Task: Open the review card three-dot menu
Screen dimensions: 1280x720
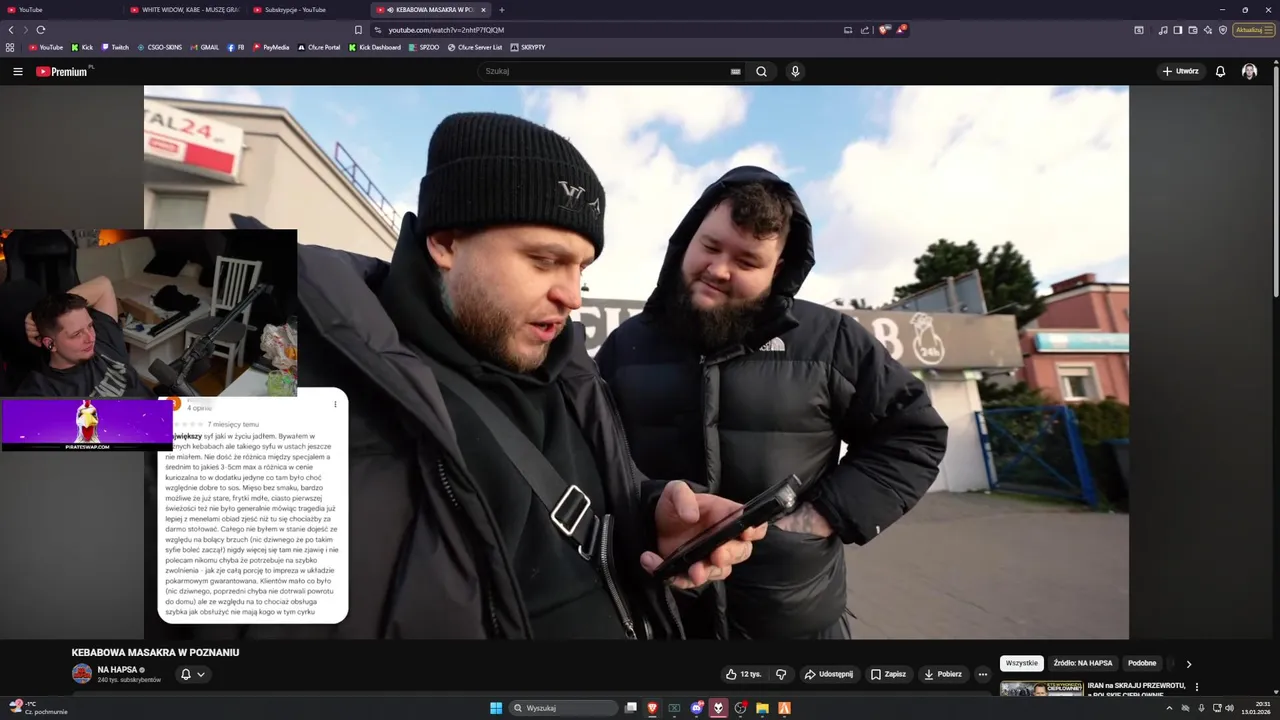Action: click(335, 404)
